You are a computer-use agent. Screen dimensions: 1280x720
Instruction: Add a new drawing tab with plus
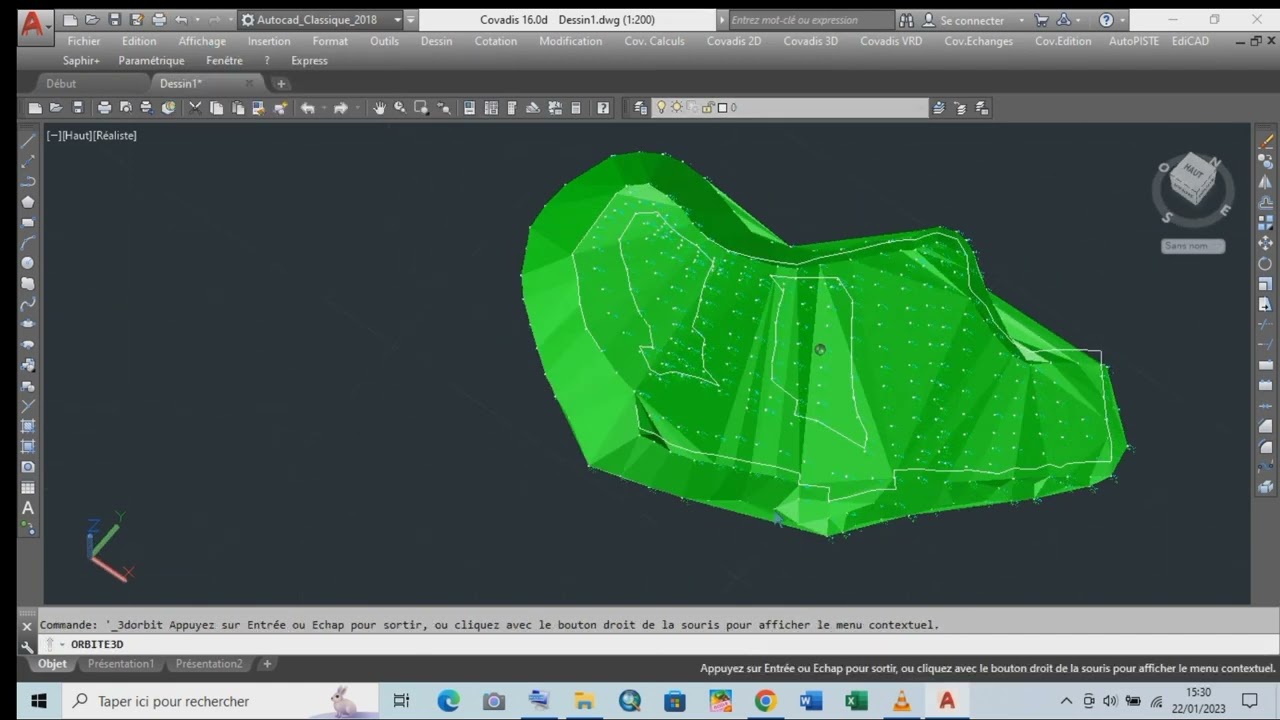click(x=281, y=84)
